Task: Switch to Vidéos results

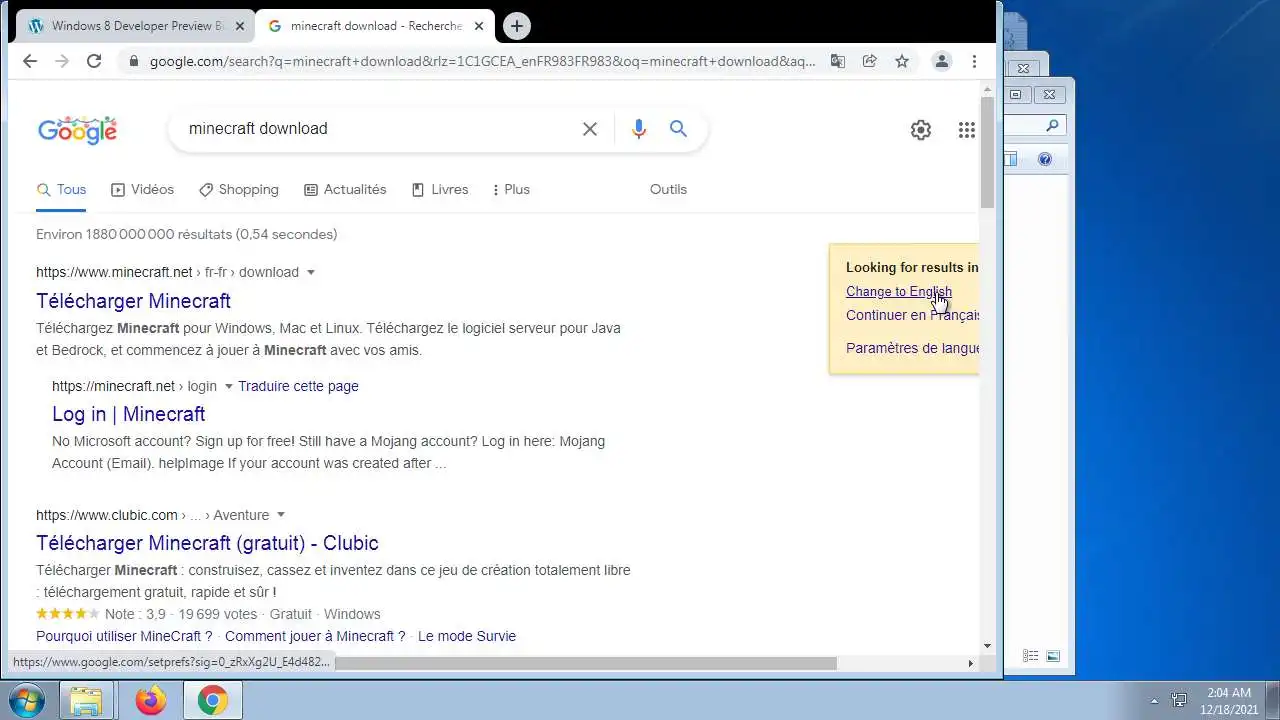Action: (x=142, y=189)
